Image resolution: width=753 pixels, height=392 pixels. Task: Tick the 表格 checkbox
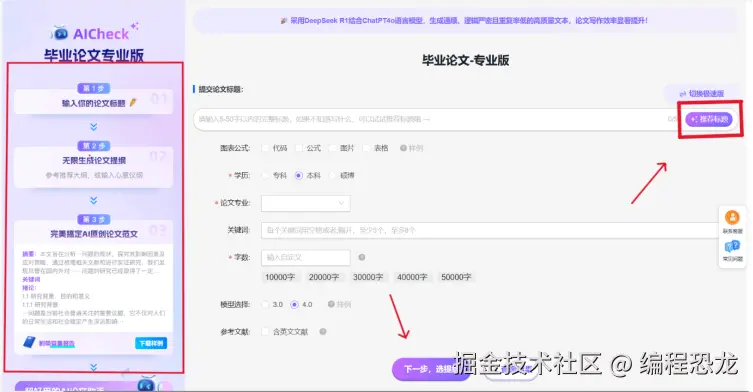pyautogui.click(x=366, y=148)
